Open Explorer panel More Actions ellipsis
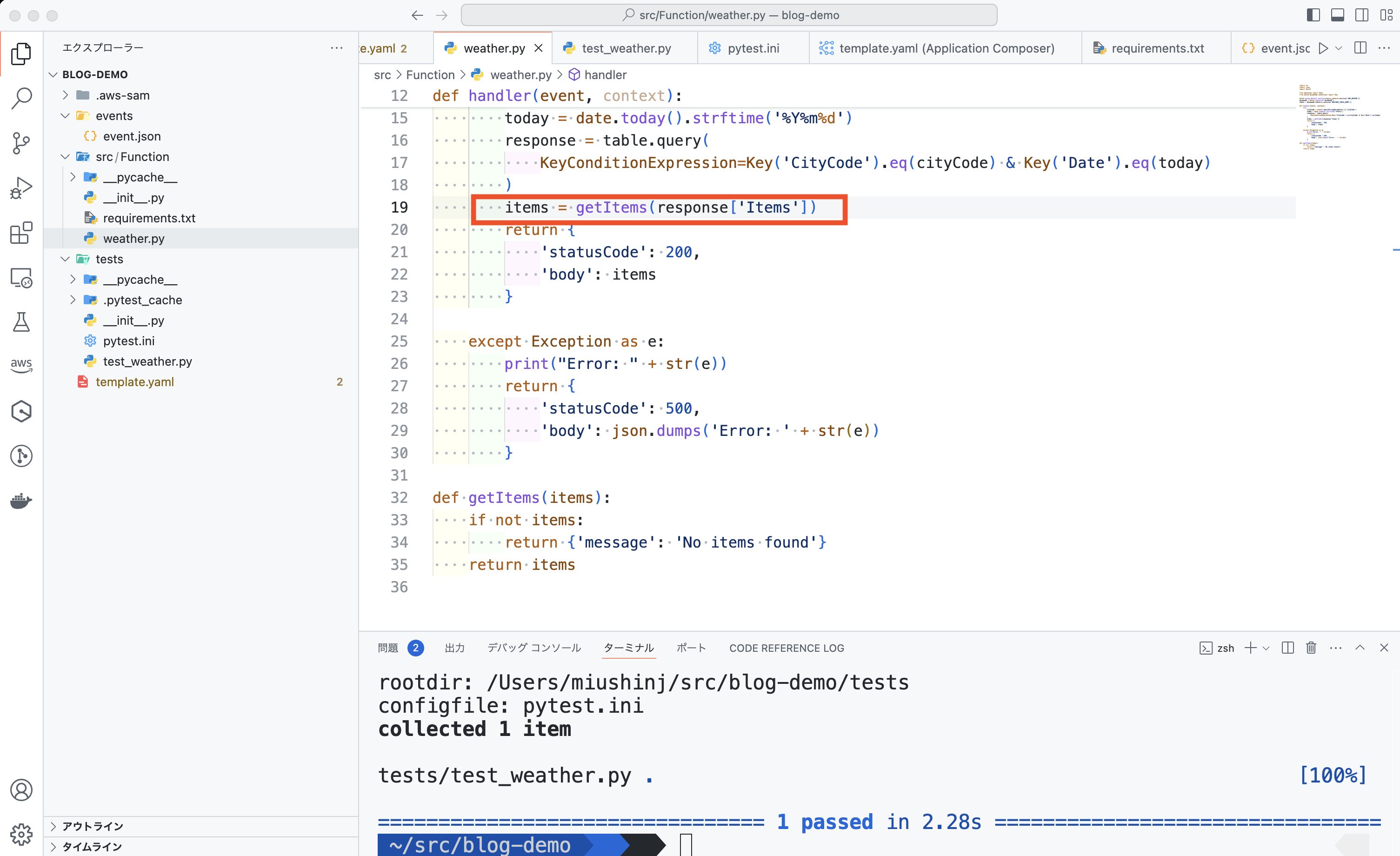Viewport: 1400px width, 856px height. pos(336,48)
